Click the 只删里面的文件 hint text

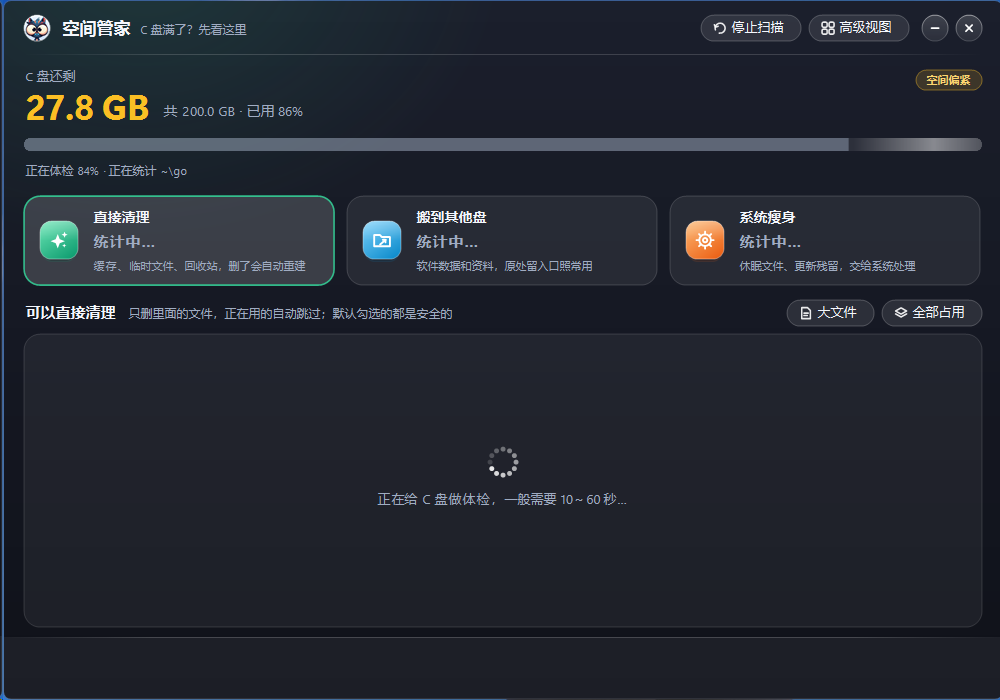tap(290, 314)
